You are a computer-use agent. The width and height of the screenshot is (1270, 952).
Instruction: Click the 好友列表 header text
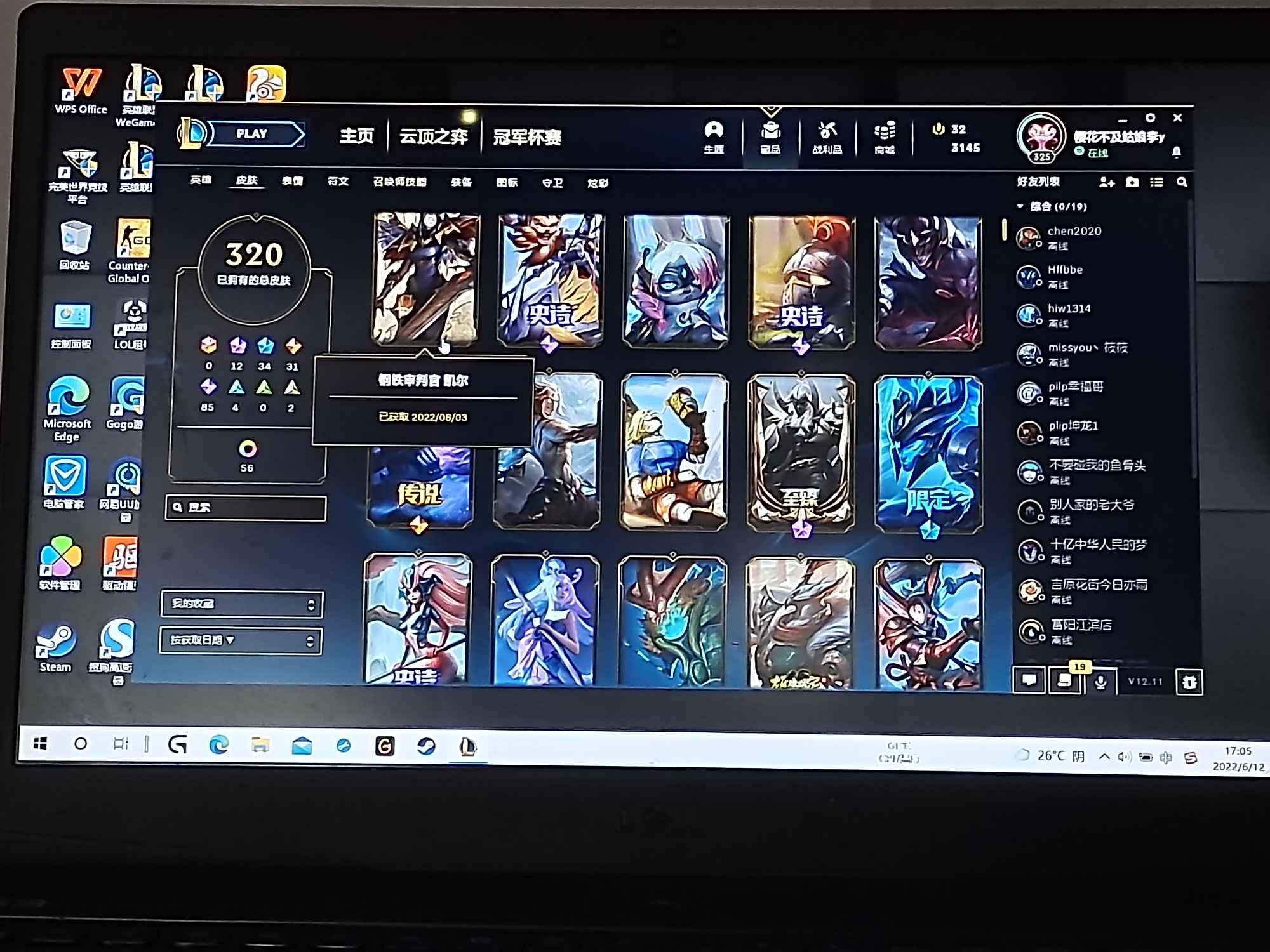click(1038, 182)
